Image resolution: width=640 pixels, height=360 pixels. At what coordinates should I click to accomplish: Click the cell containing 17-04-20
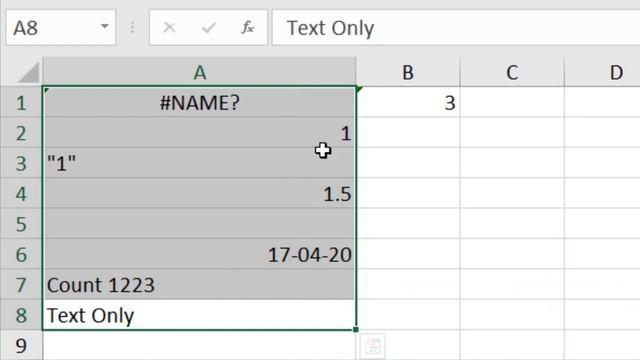click(200, 254)
